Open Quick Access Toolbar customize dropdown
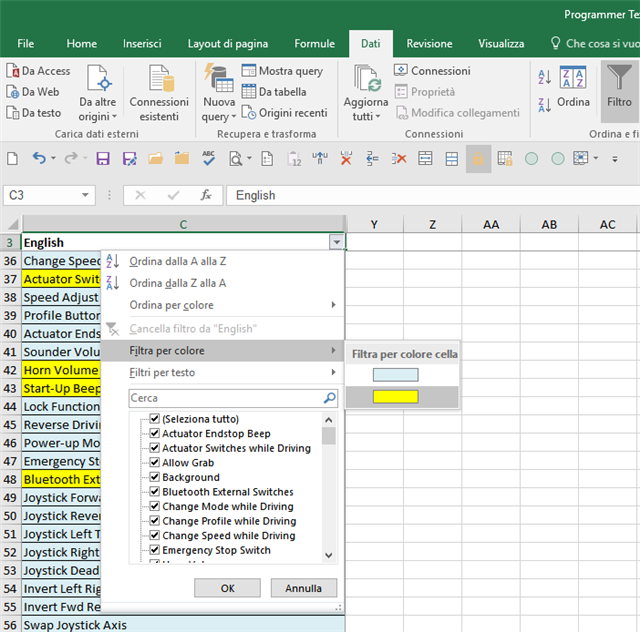The width and height of the screenshot is (640, 632). pyautogui.click(x=615, y=159)
